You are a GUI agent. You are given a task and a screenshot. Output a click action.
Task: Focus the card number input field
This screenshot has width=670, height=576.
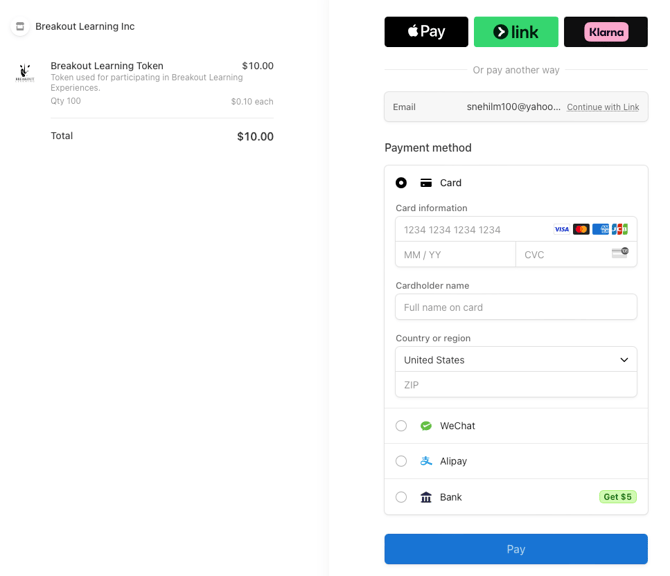tap(470, 230)
